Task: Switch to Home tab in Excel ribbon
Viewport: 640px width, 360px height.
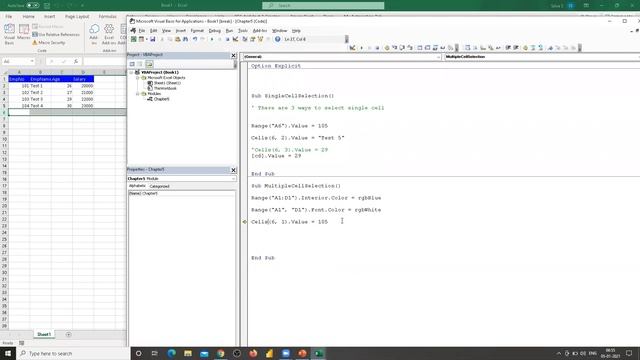Action: (x=29, y=17)
